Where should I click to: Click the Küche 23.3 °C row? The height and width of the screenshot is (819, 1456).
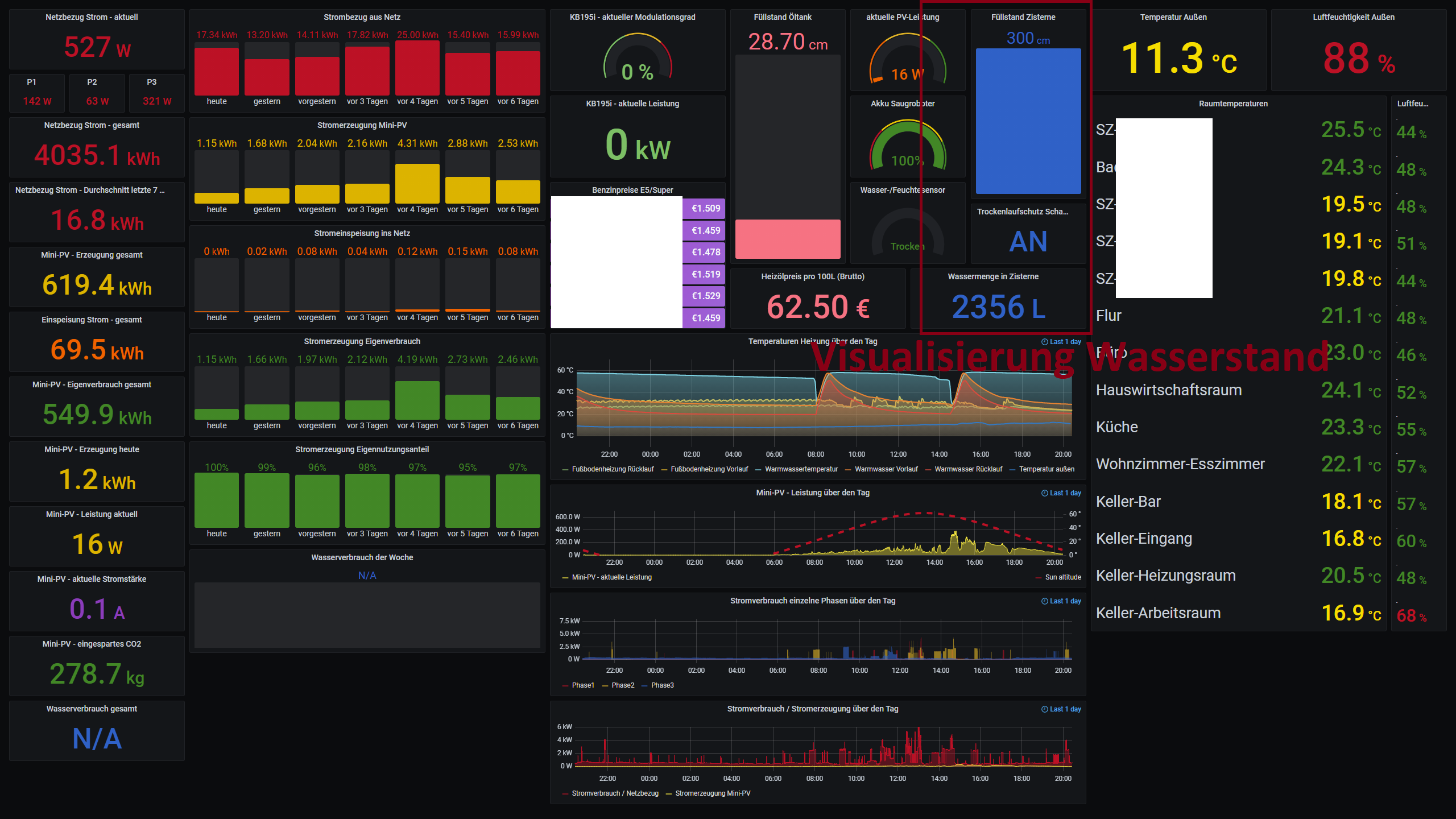tap(1239, 427)
